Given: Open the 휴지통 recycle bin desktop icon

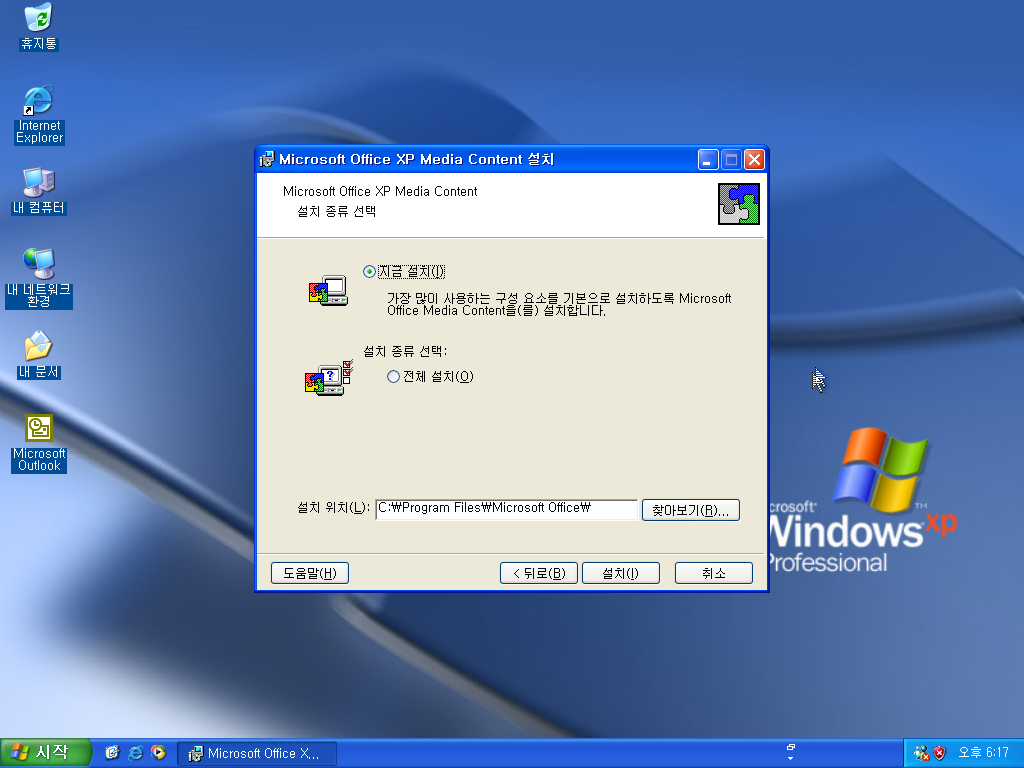Looking at the screenshot, I should [39, 26].
